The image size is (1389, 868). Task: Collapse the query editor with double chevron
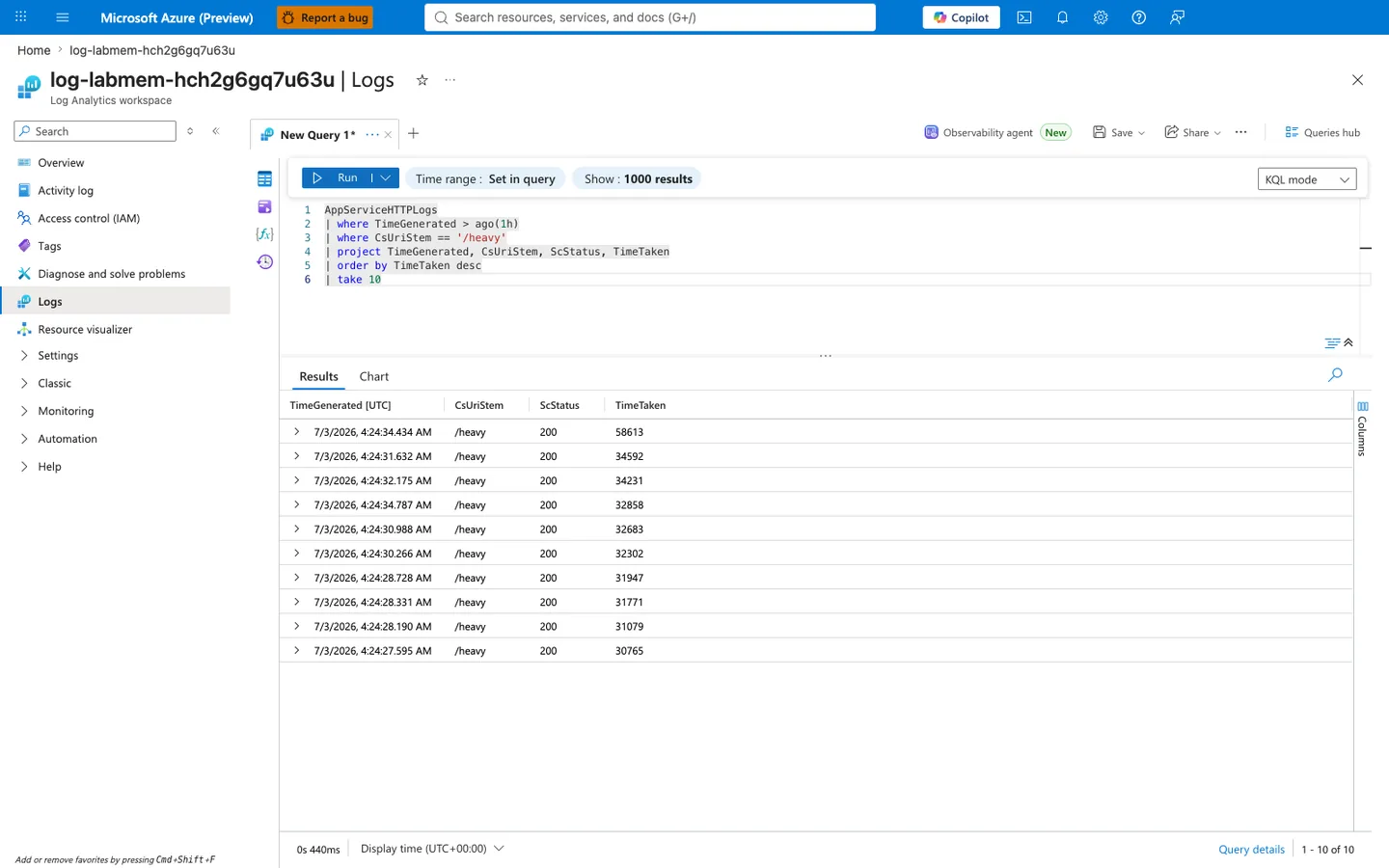pos(1348,342)
